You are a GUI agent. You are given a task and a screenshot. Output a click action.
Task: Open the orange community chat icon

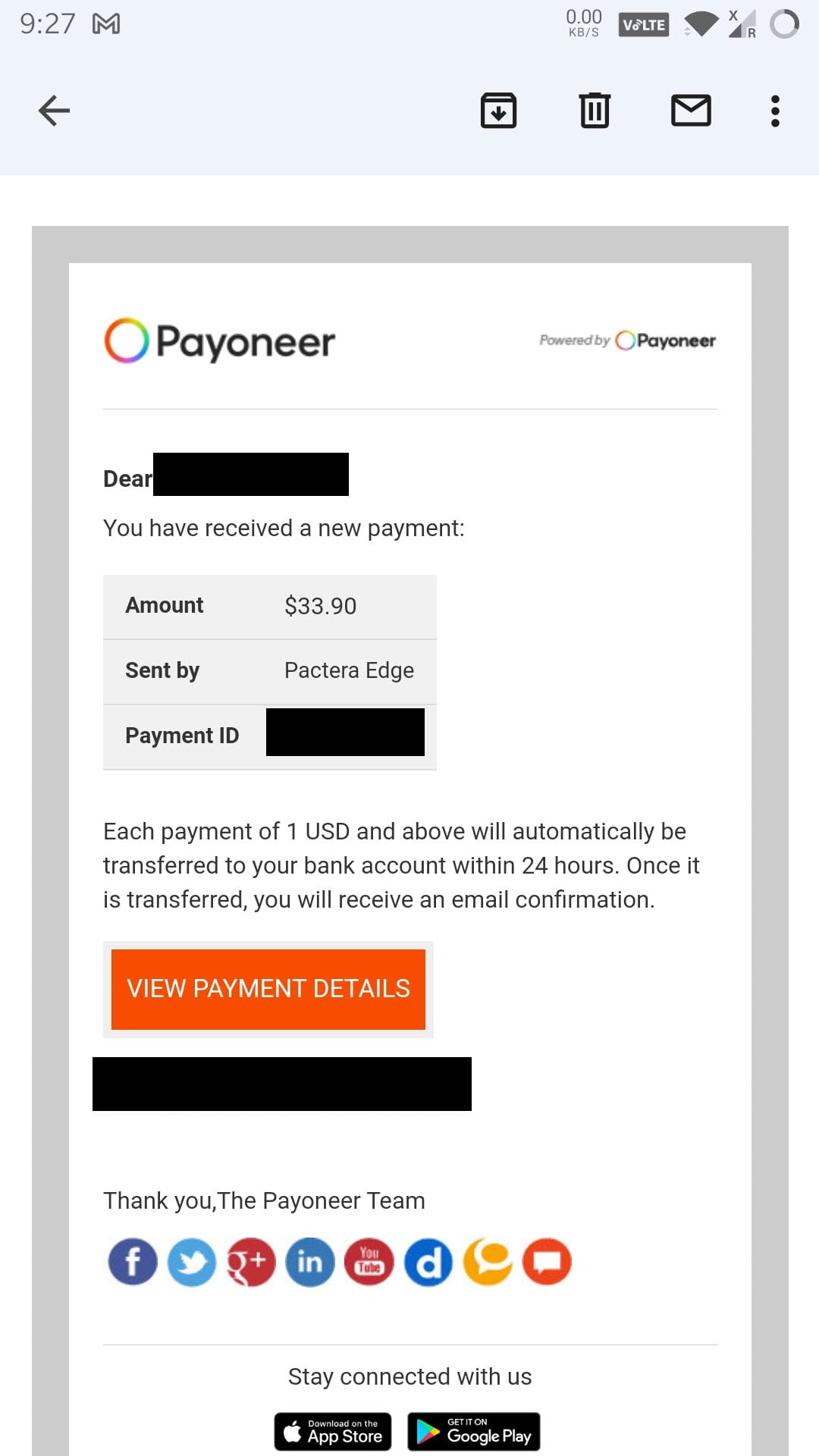pos(488,1262)
